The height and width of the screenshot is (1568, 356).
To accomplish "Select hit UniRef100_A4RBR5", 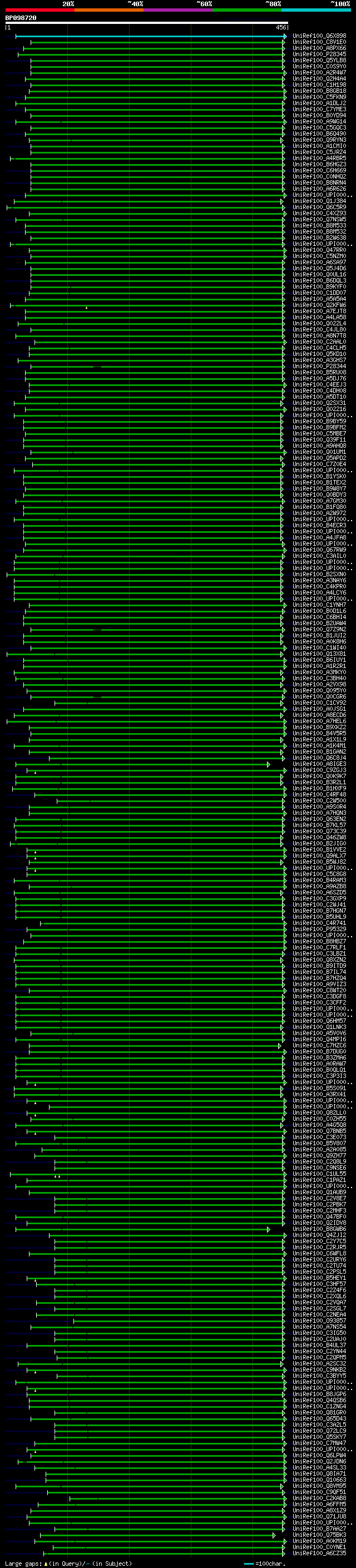I will pyautogui.click(x=319, y=159).
